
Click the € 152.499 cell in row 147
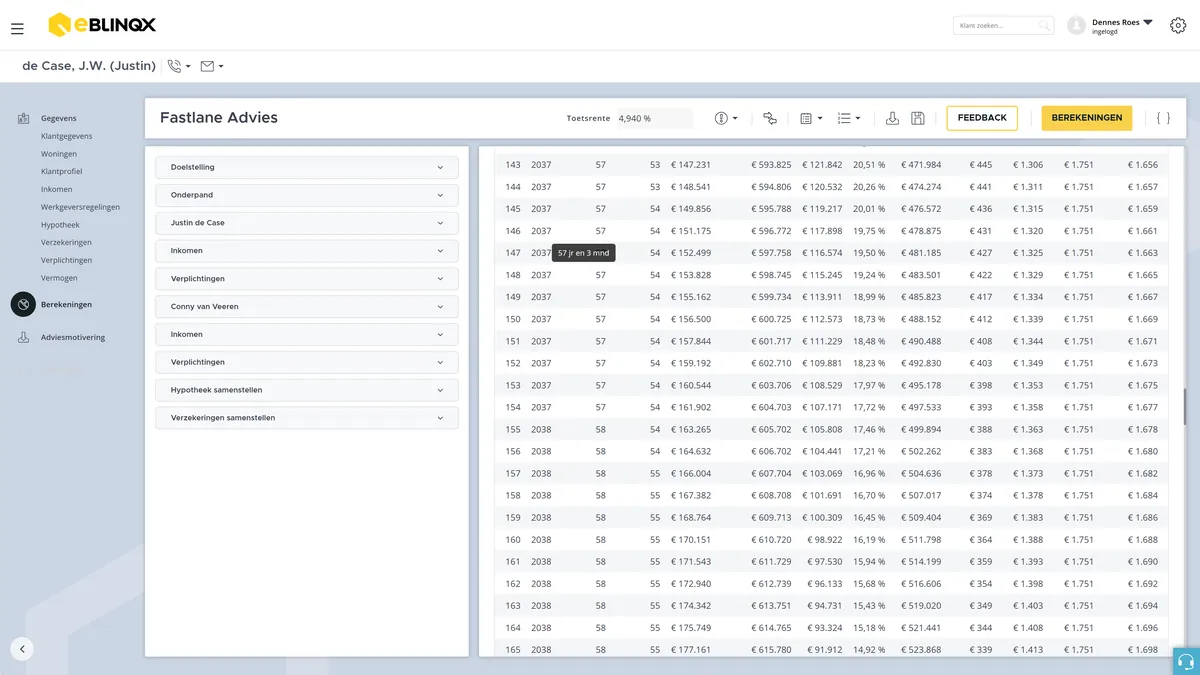[690, 253]
